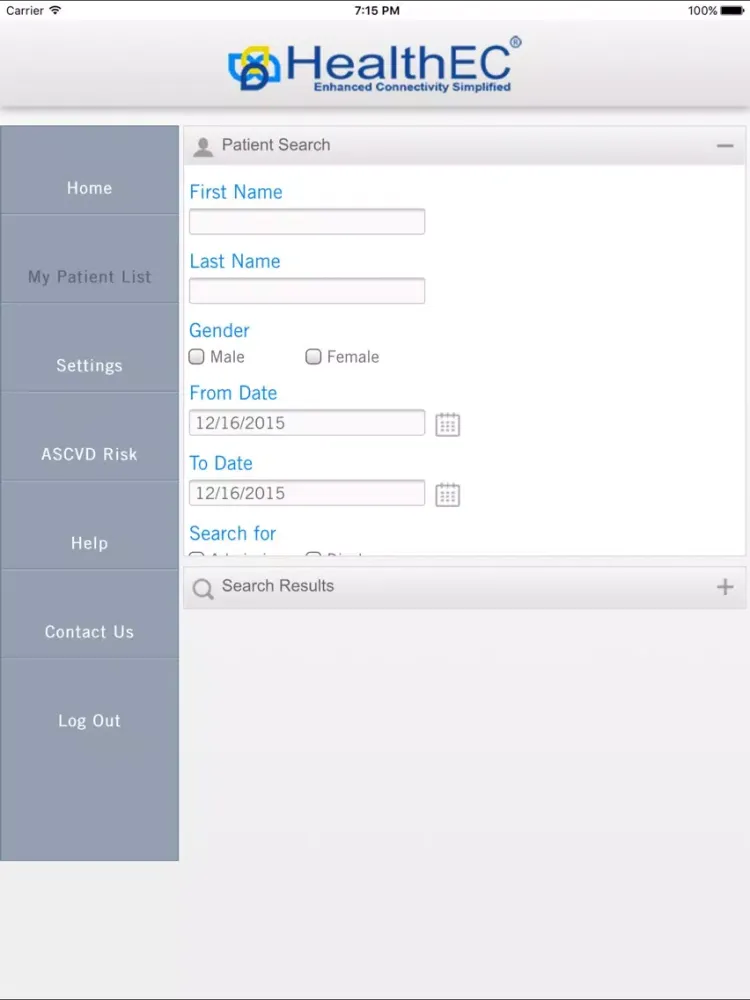
Task: Check the Female gender checkbox
Action: coord(313,357)
